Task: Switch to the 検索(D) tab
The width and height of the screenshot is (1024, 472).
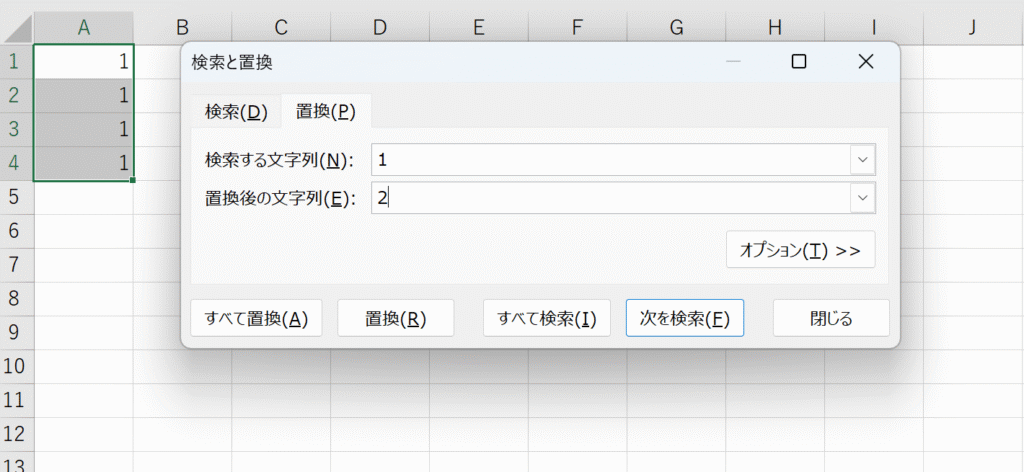Action: coord(236,112)
